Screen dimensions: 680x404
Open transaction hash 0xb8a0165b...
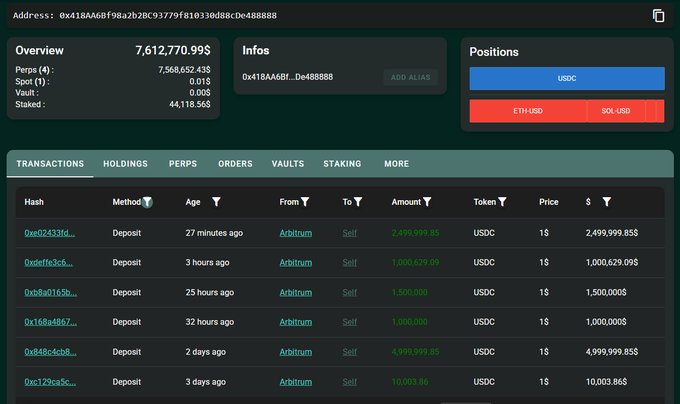(x=50, y=292)
